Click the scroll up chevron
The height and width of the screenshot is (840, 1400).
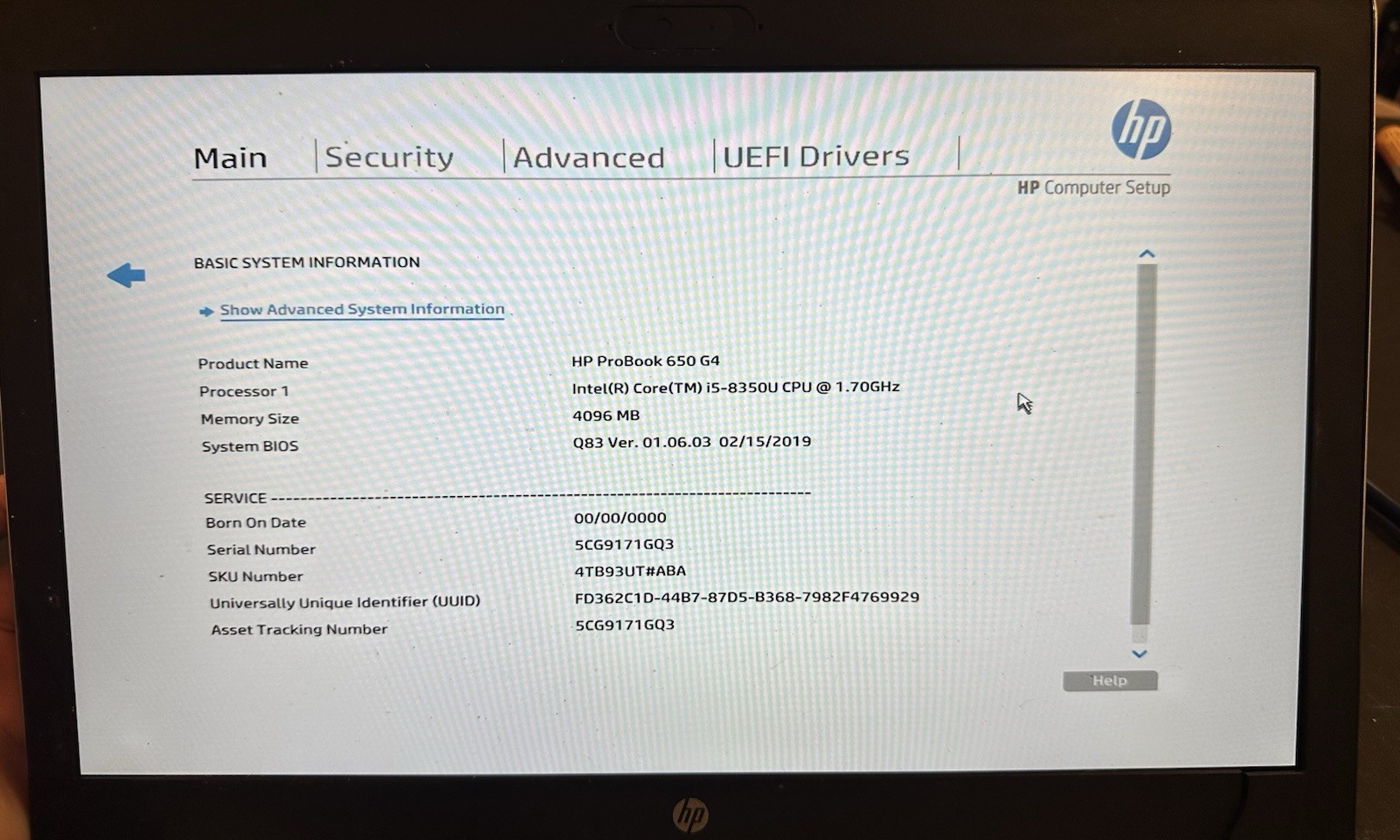pyautogui.click(x=1147, y=254)
